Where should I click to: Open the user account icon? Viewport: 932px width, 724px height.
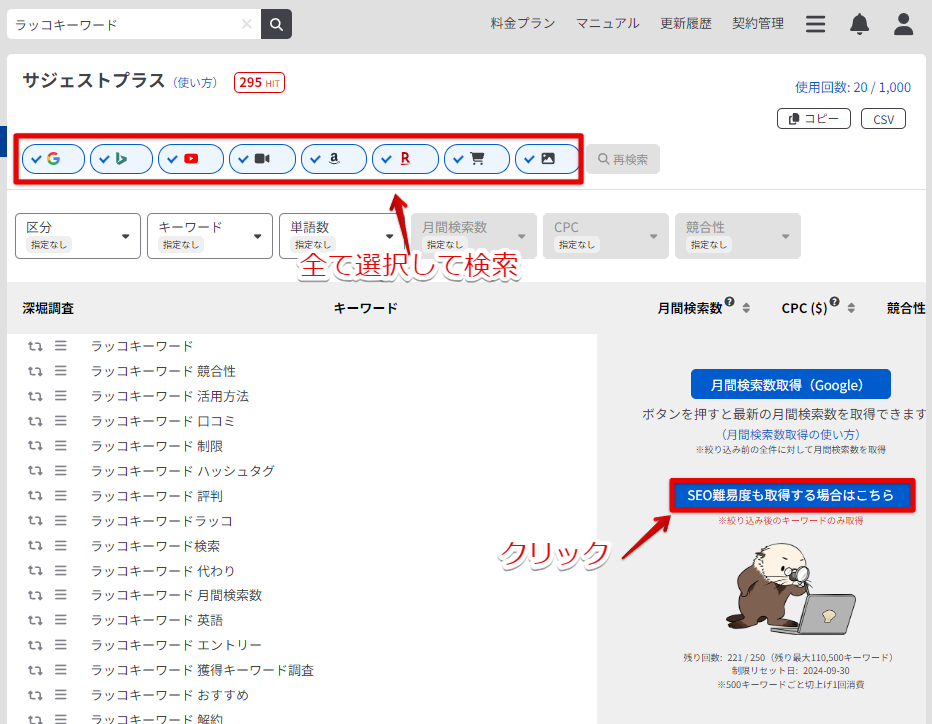coord(903,24)
